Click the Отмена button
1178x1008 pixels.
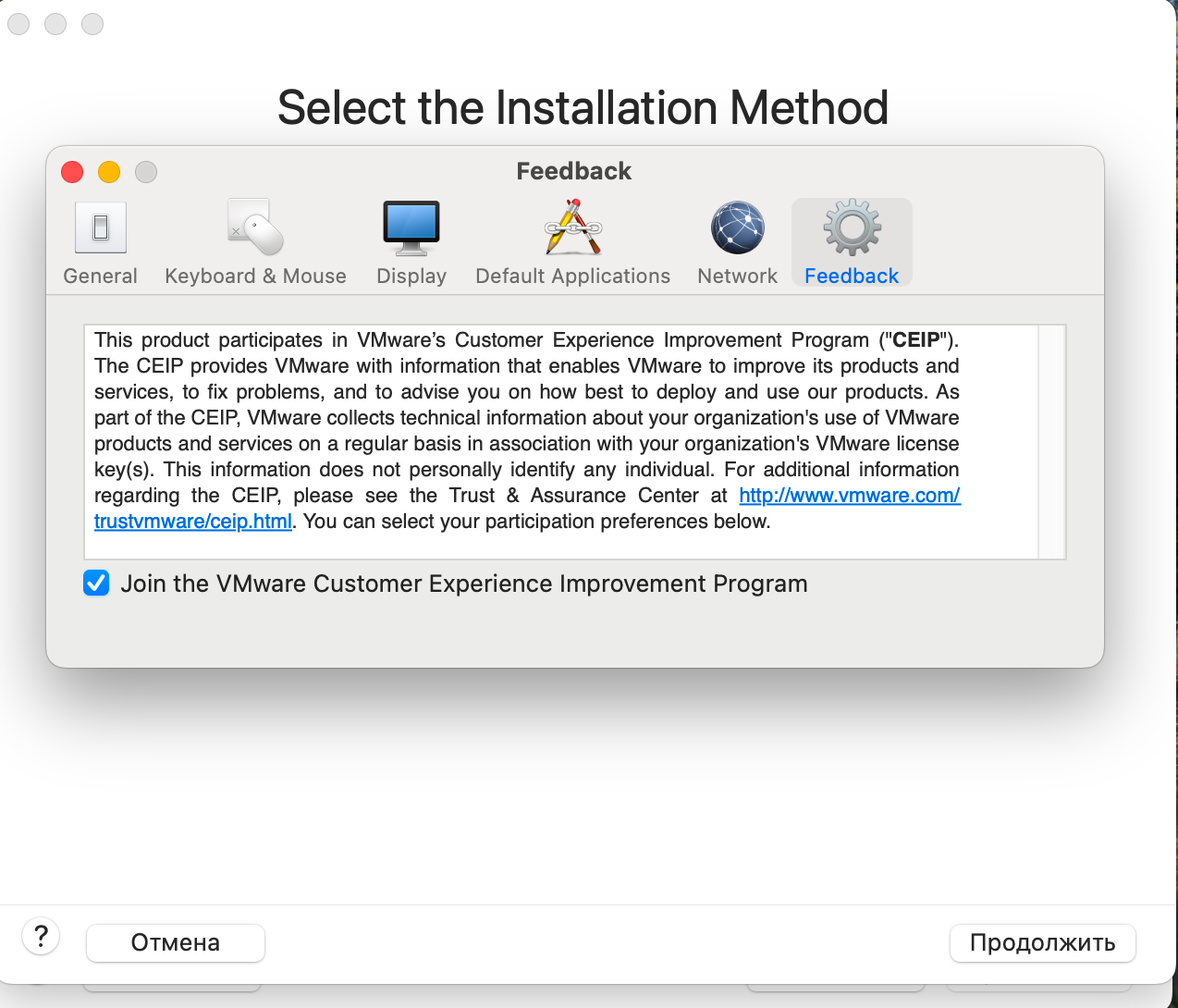tap(176, 943)
